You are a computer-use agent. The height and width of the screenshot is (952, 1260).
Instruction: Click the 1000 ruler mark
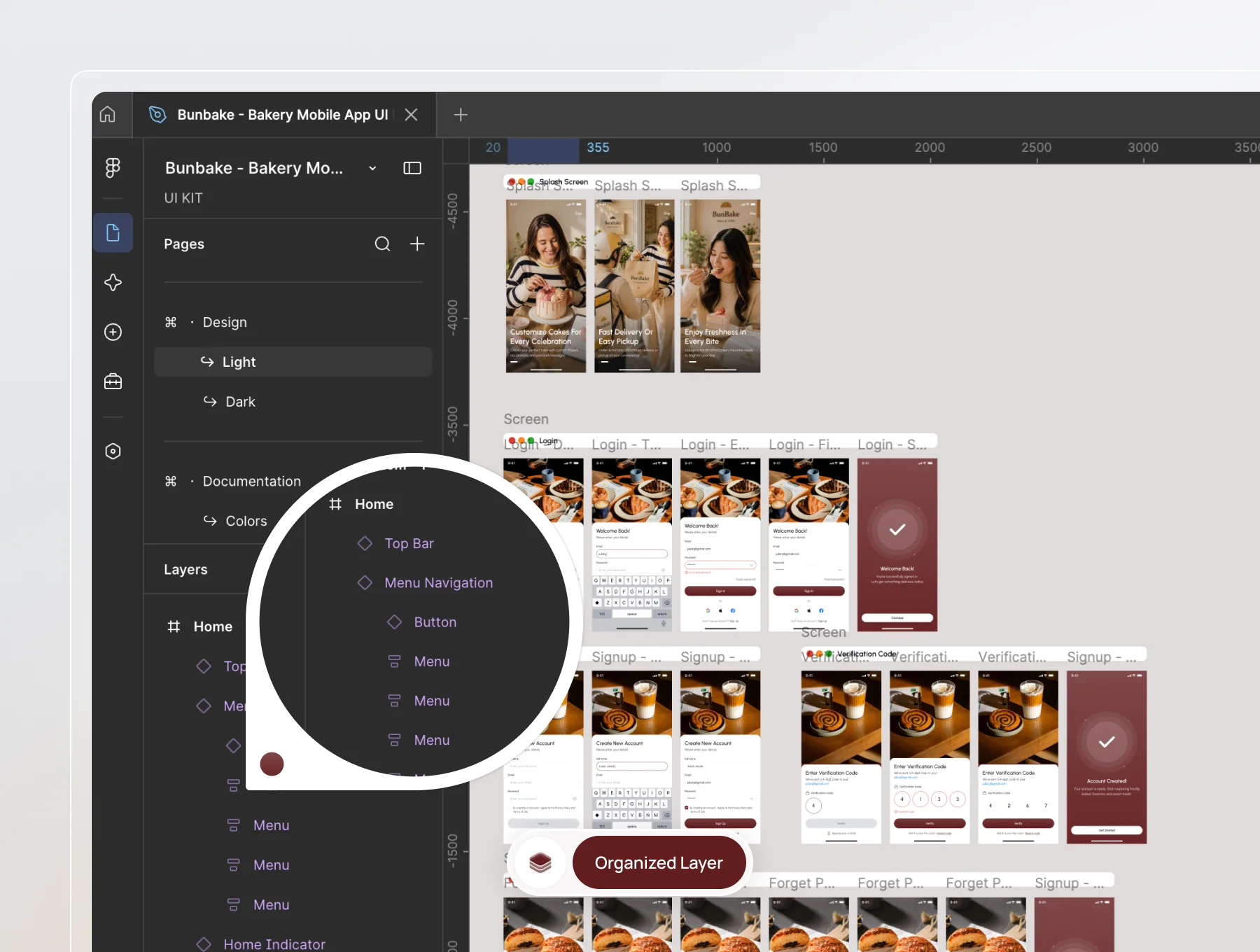[x=716, y=148]
